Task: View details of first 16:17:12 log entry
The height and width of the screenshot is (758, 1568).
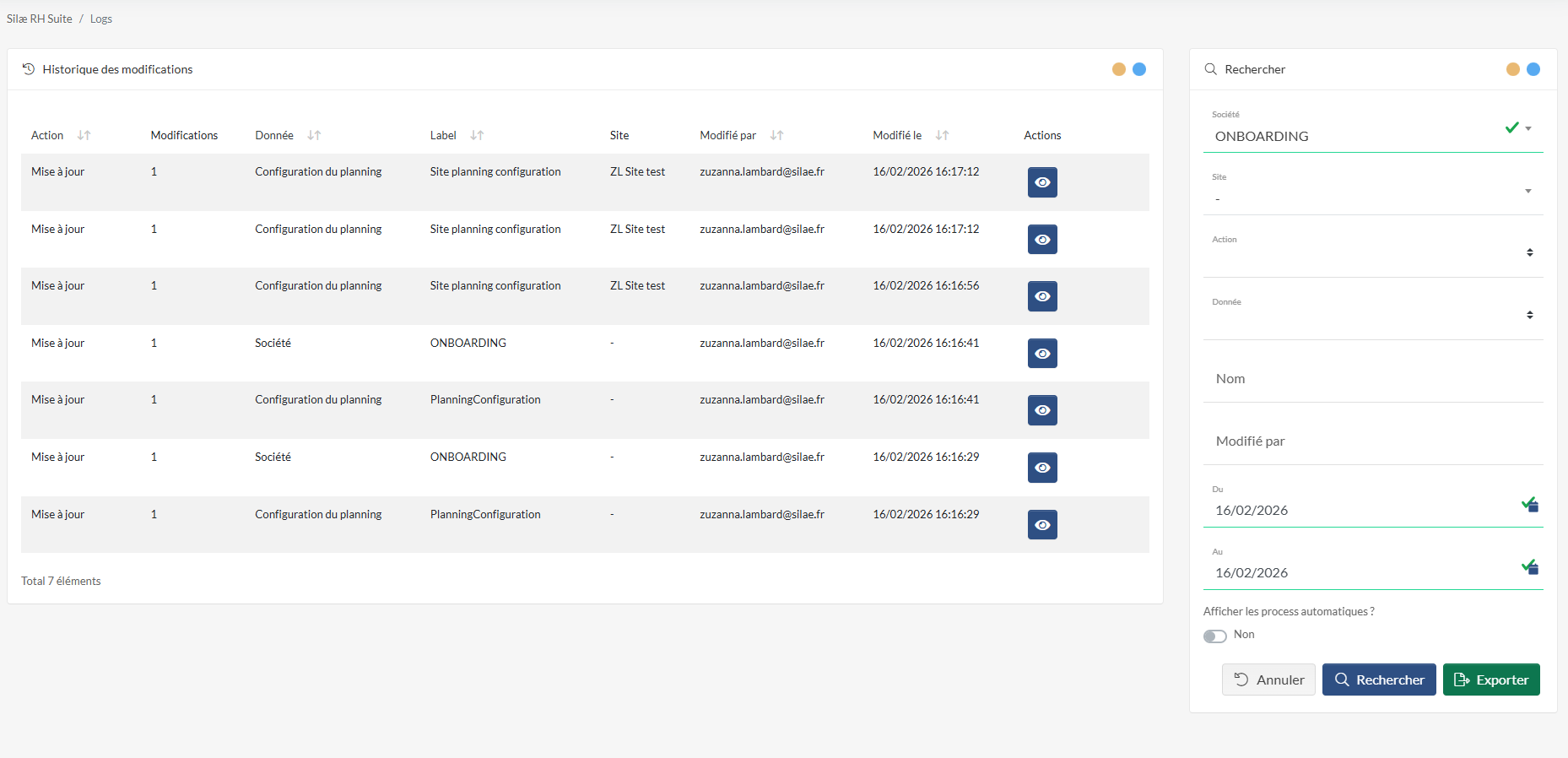Action: point(1042,182)
